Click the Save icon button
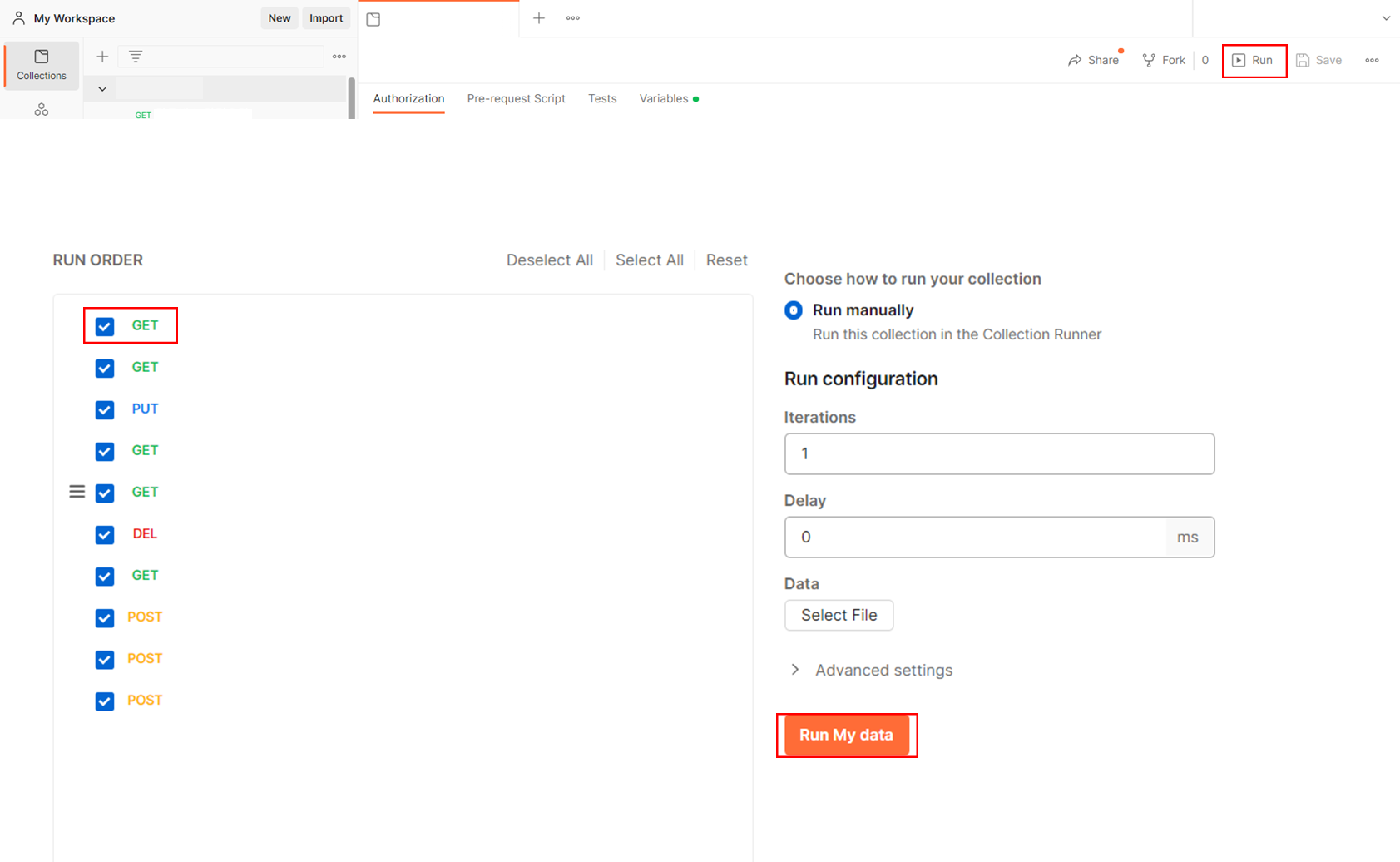The image size is (1400, 862). coord(1319,60)
